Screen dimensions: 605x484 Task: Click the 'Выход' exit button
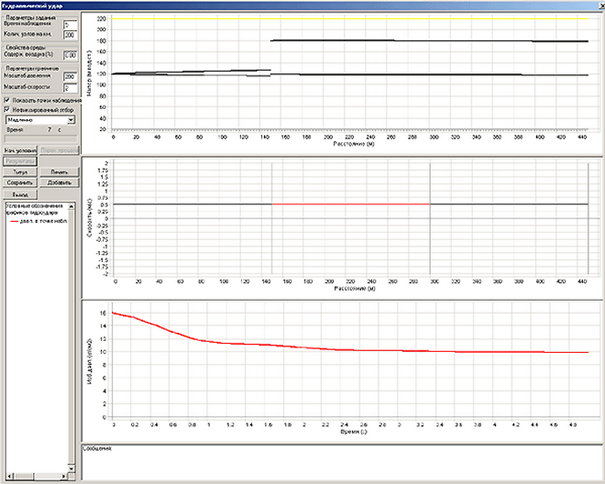pyautogui.click(x=20, y=196)
